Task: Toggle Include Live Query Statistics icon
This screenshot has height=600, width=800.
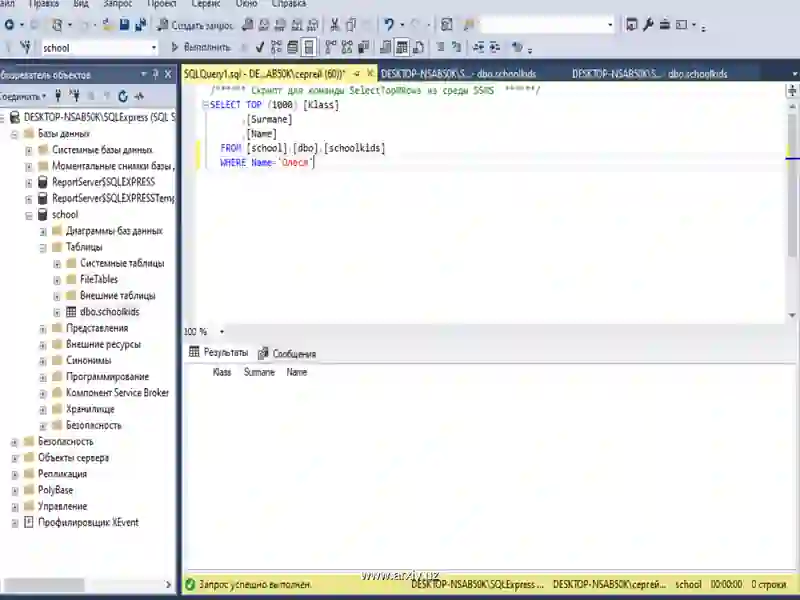Action: click(347, 47)
